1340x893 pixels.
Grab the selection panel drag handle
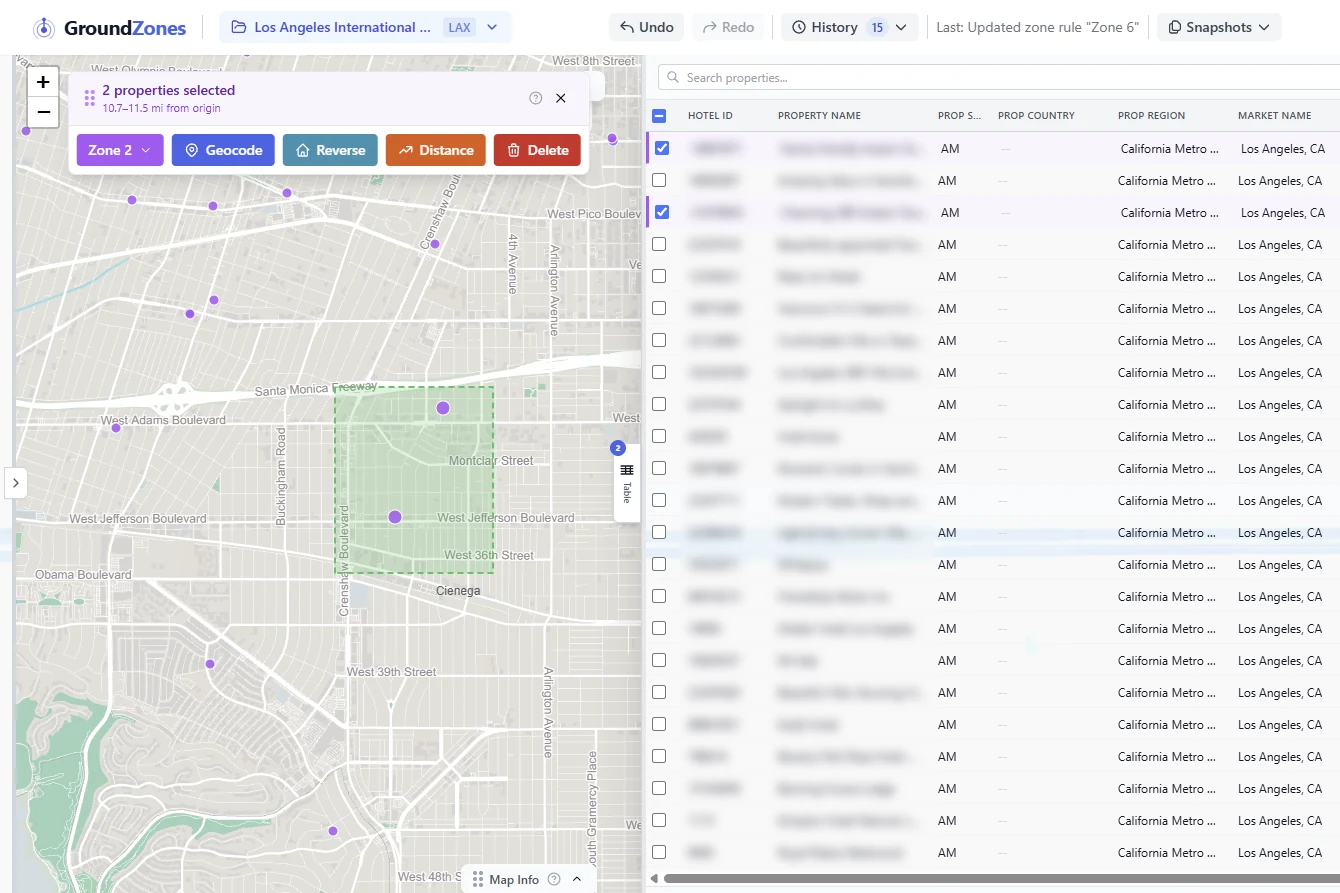(x=90, y=98)
